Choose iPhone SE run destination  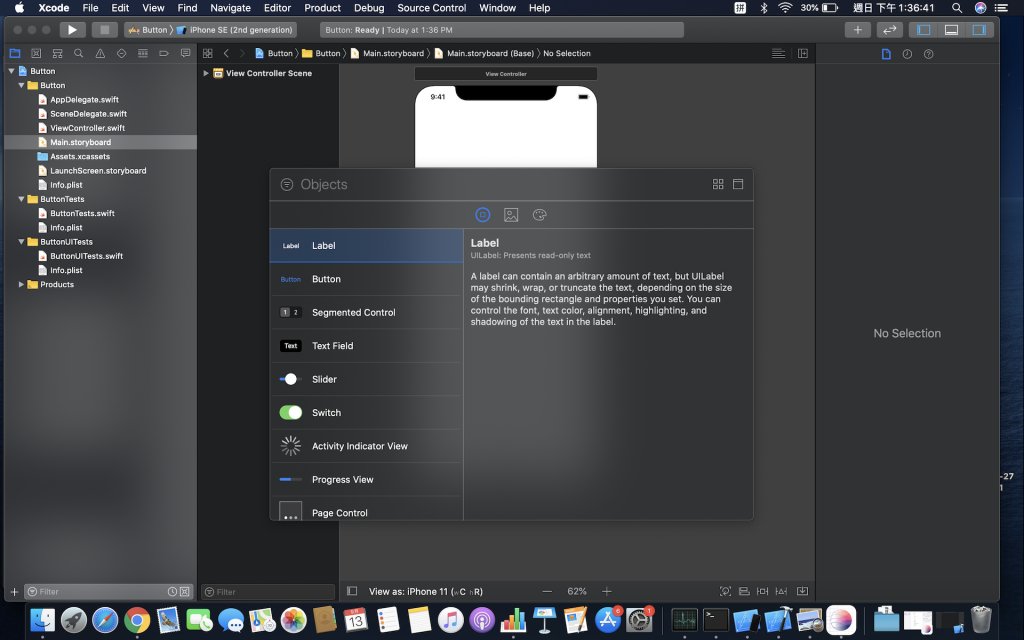tap(234, 30)
